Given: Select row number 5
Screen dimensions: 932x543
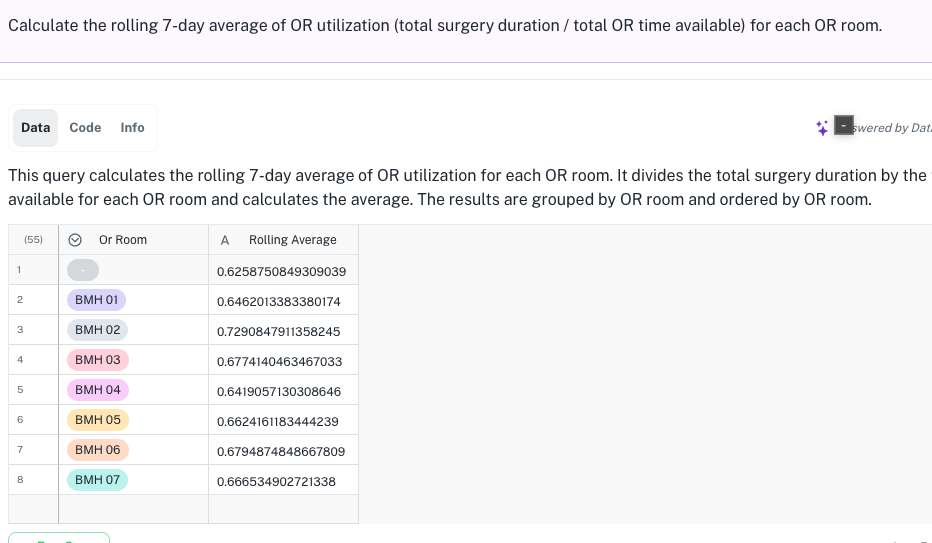Looking at the screenshot, I should (20, 390).
